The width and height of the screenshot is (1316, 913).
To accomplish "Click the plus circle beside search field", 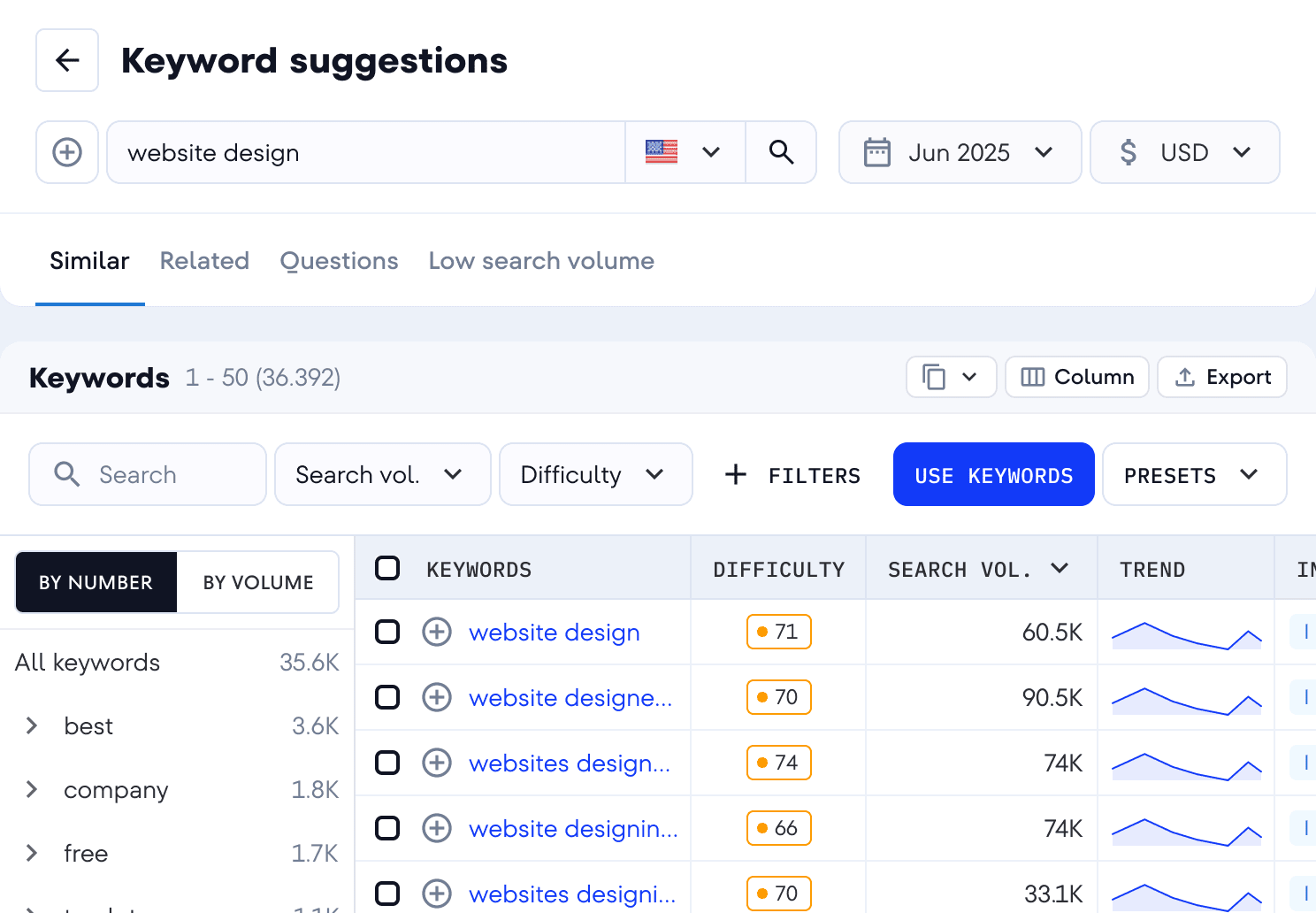I will [x=67, y=152].
